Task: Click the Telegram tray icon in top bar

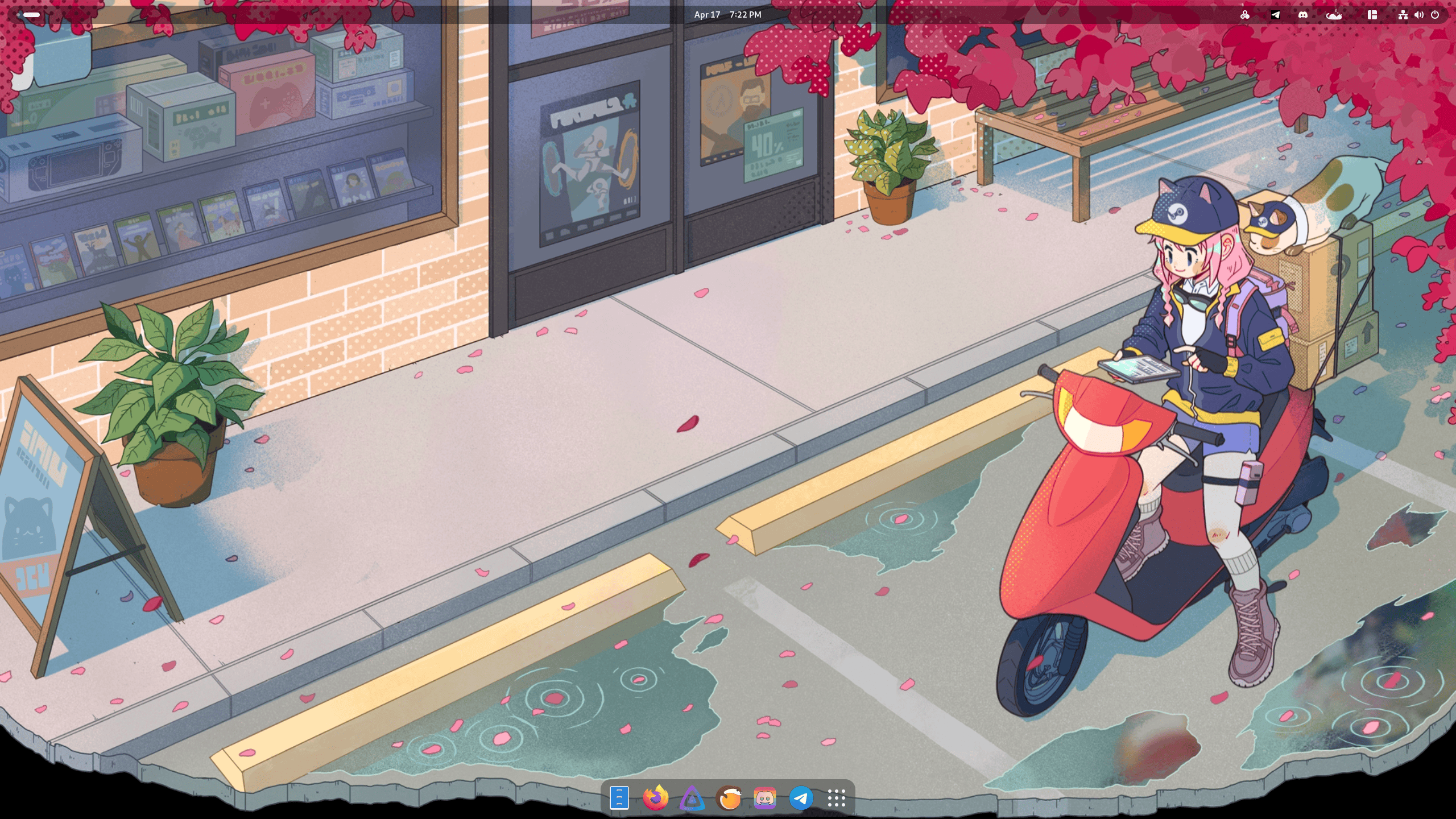Action: [1276, 15]
